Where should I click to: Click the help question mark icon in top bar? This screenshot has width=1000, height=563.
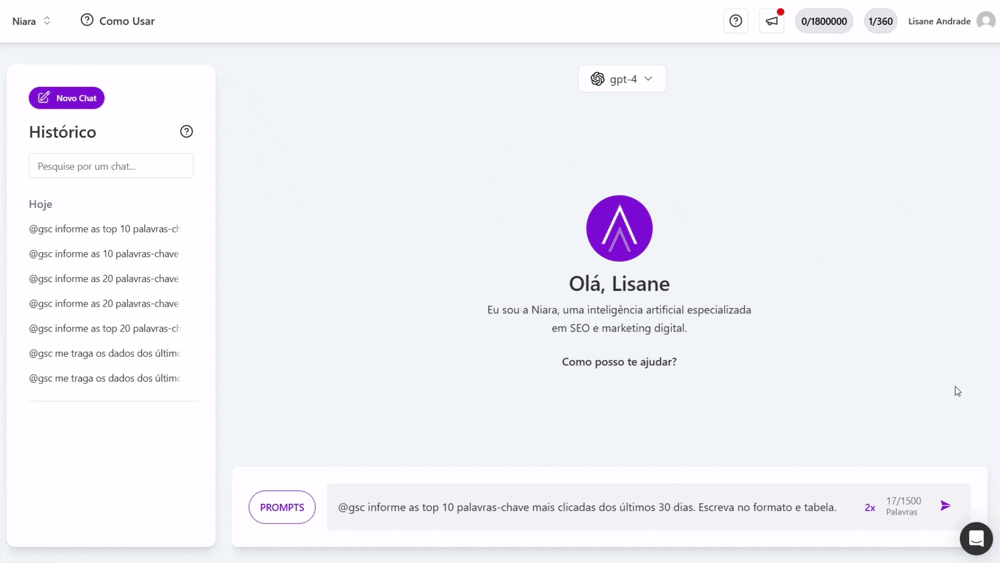(735, 21)
